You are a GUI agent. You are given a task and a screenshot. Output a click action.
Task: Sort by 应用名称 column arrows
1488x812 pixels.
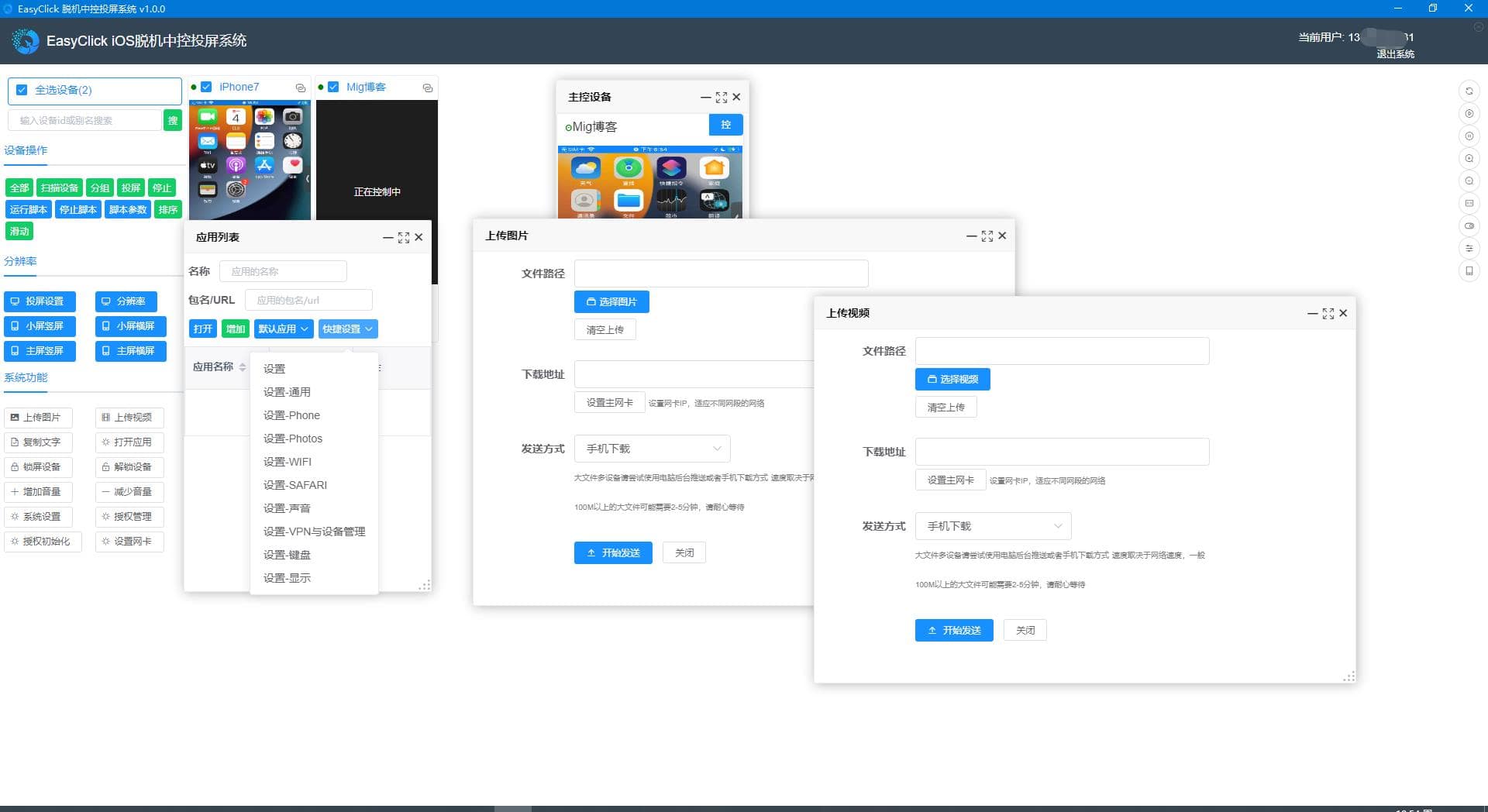tap(243, 367)
